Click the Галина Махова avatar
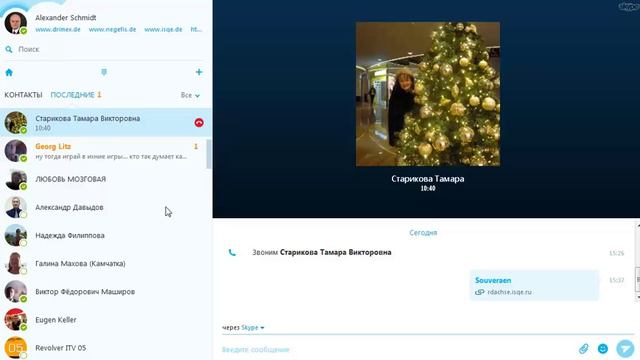Viewport: 640px width, 360px height. (x=16, y=263)
